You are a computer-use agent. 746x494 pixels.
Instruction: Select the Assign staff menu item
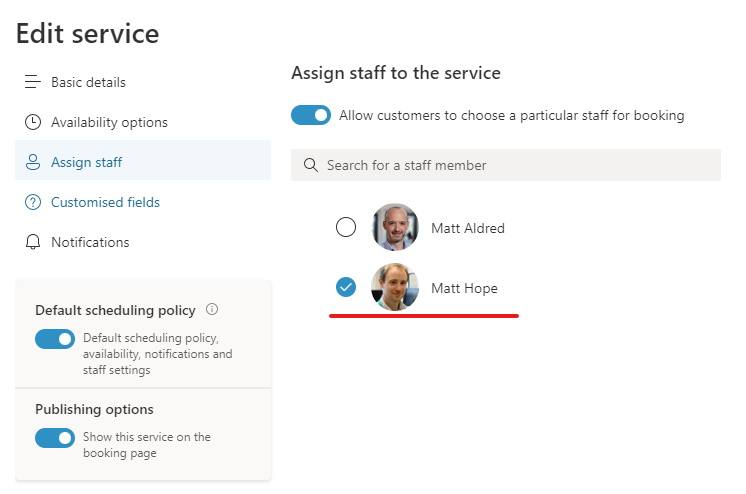point(87,162)
